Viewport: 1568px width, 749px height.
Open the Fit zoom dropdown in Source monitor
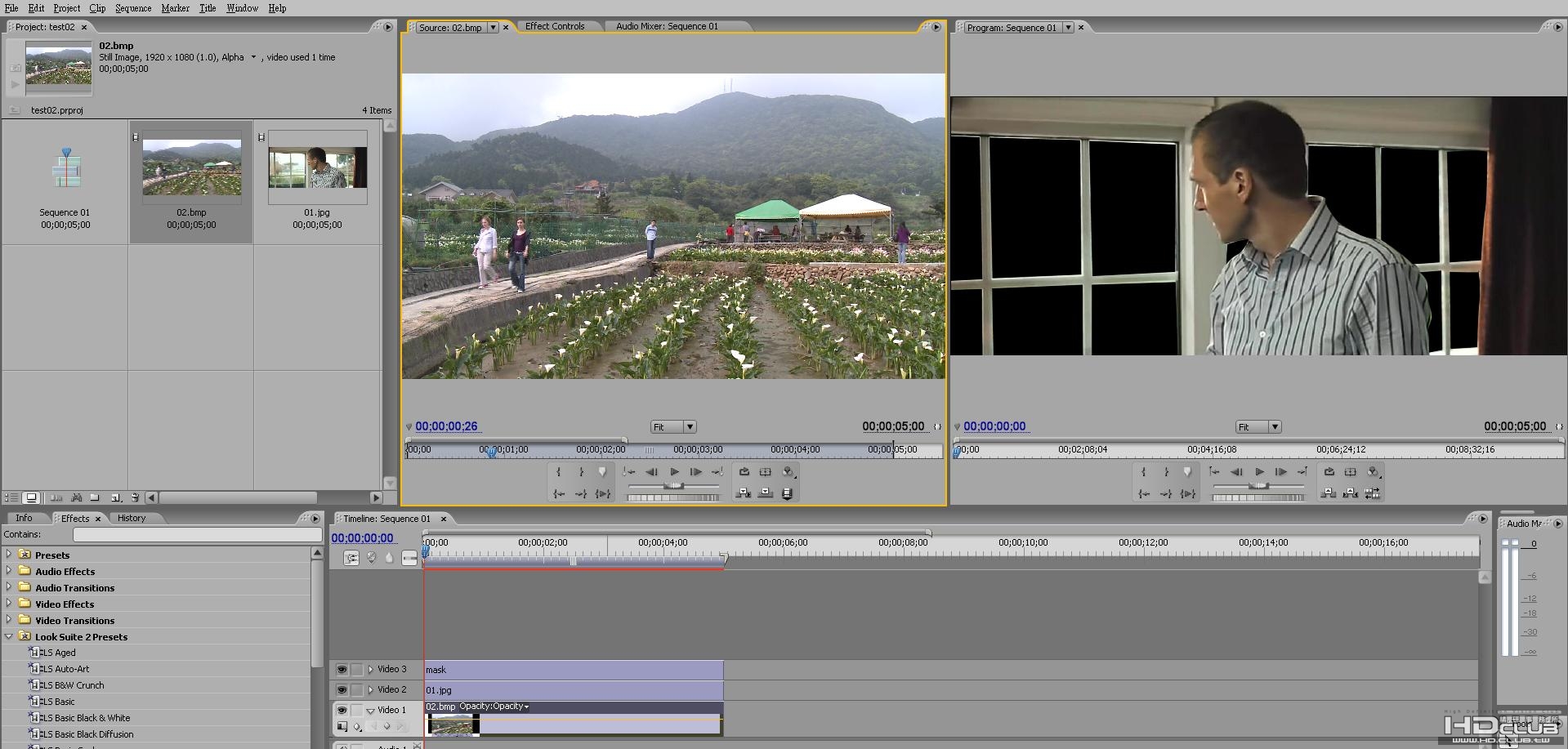click(x=690, y=427)
